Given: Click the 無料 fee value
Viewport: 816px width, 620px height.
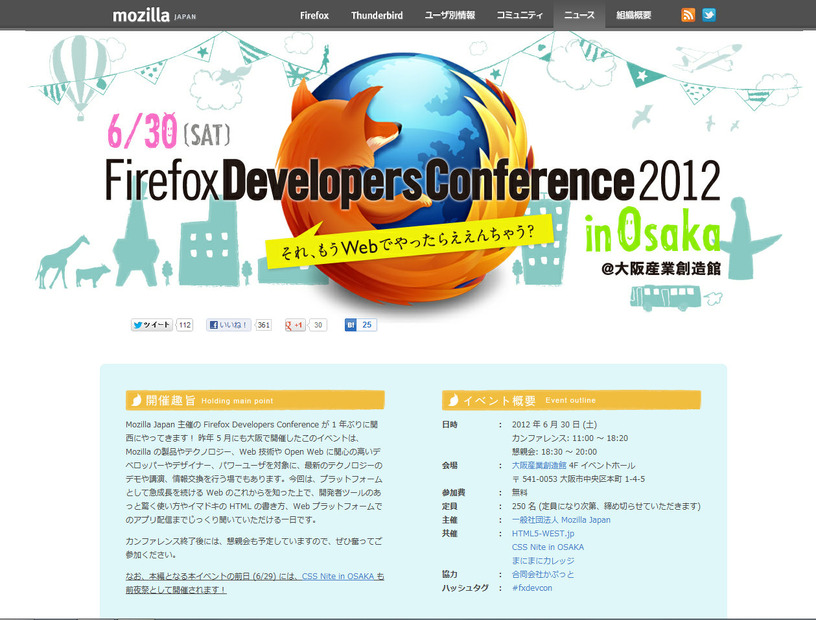Looking at the screenshot, I should tap(519, 492).
